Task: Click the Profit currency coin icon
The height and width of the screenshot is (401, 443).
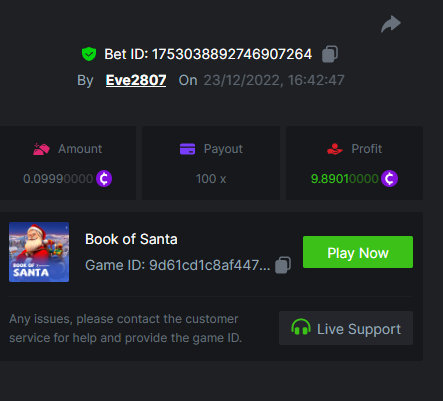Action: [389, 179]
